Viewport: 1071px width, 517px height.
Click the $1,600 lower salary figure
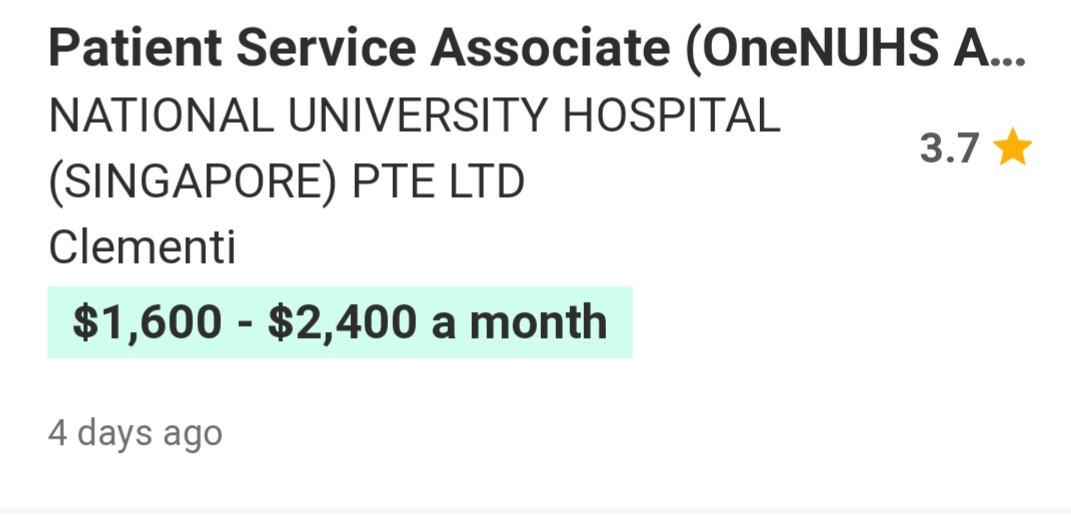(x=147, y=322)
